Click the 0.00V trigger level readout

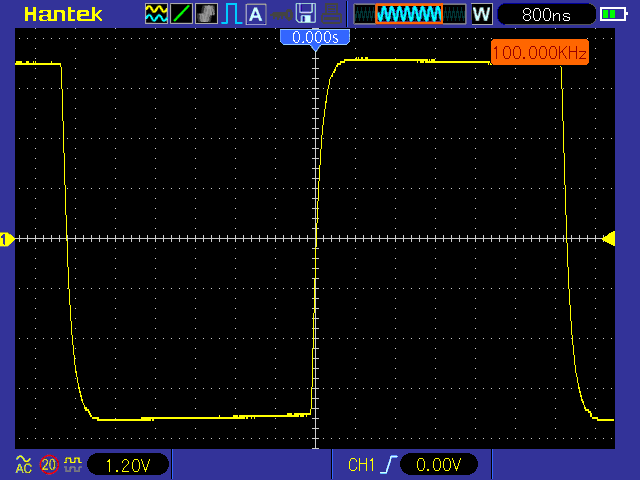pos(439,464)
